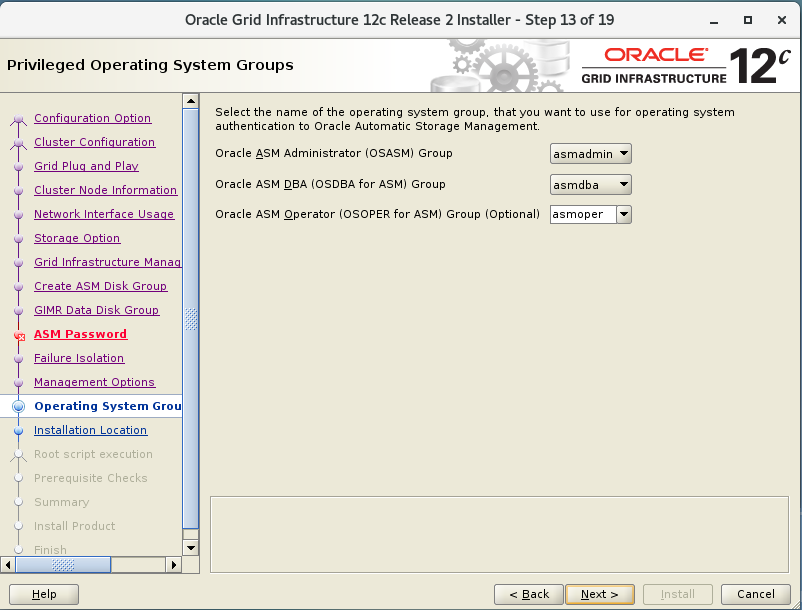
Task: Open the ASM Password step
Action: 81,334
